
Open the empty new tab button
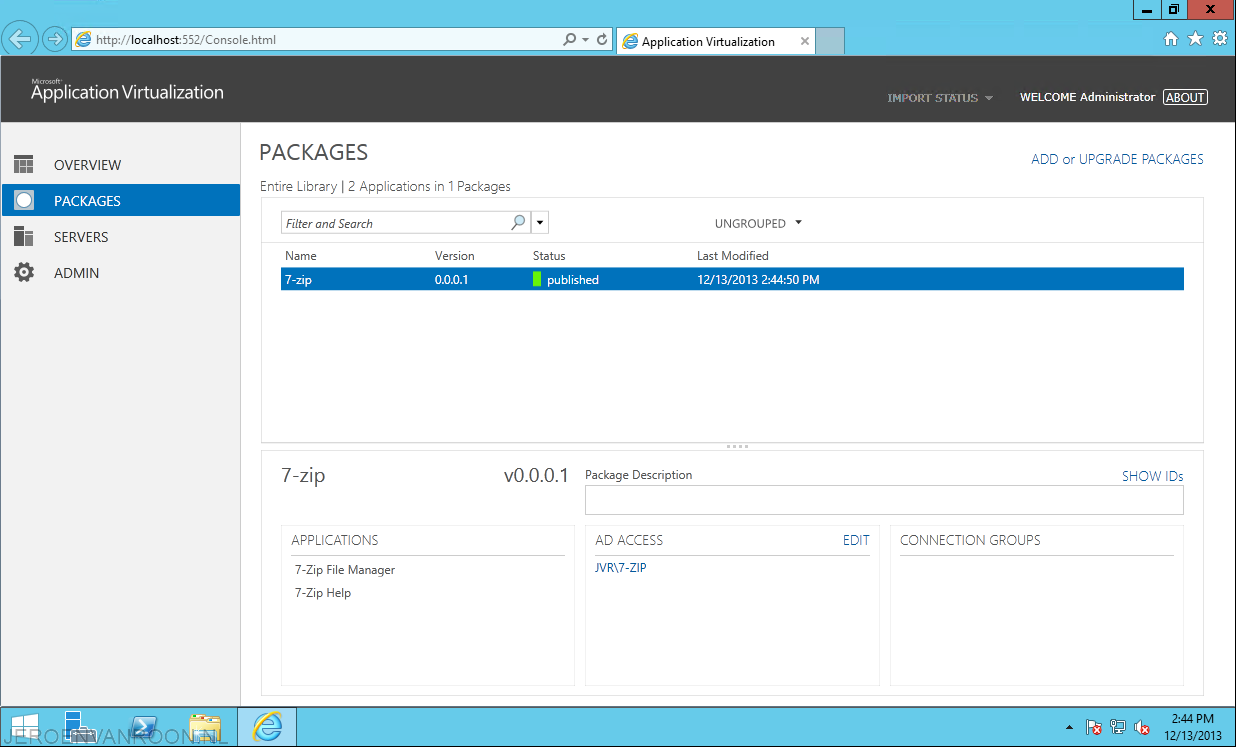point(830,41)
